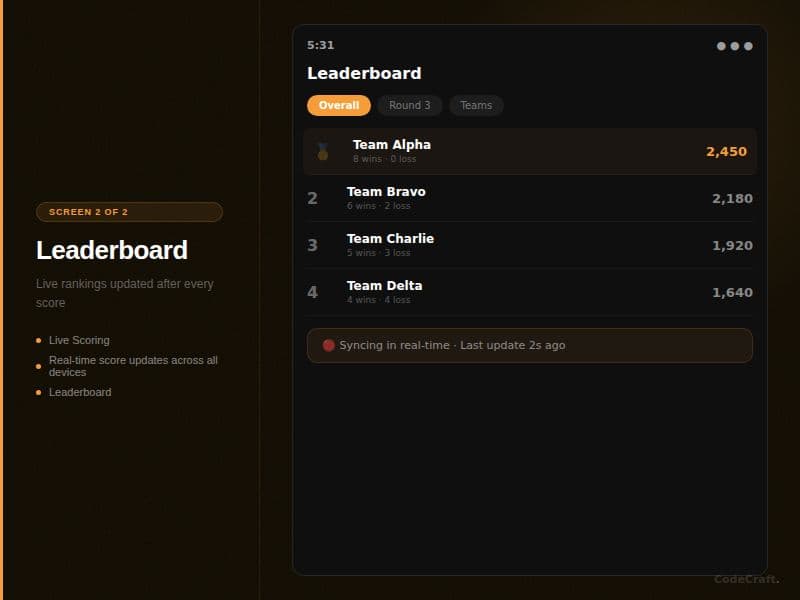Click the '5 wins · 3 loss' record
800x600 pixels.
(379, 253)
